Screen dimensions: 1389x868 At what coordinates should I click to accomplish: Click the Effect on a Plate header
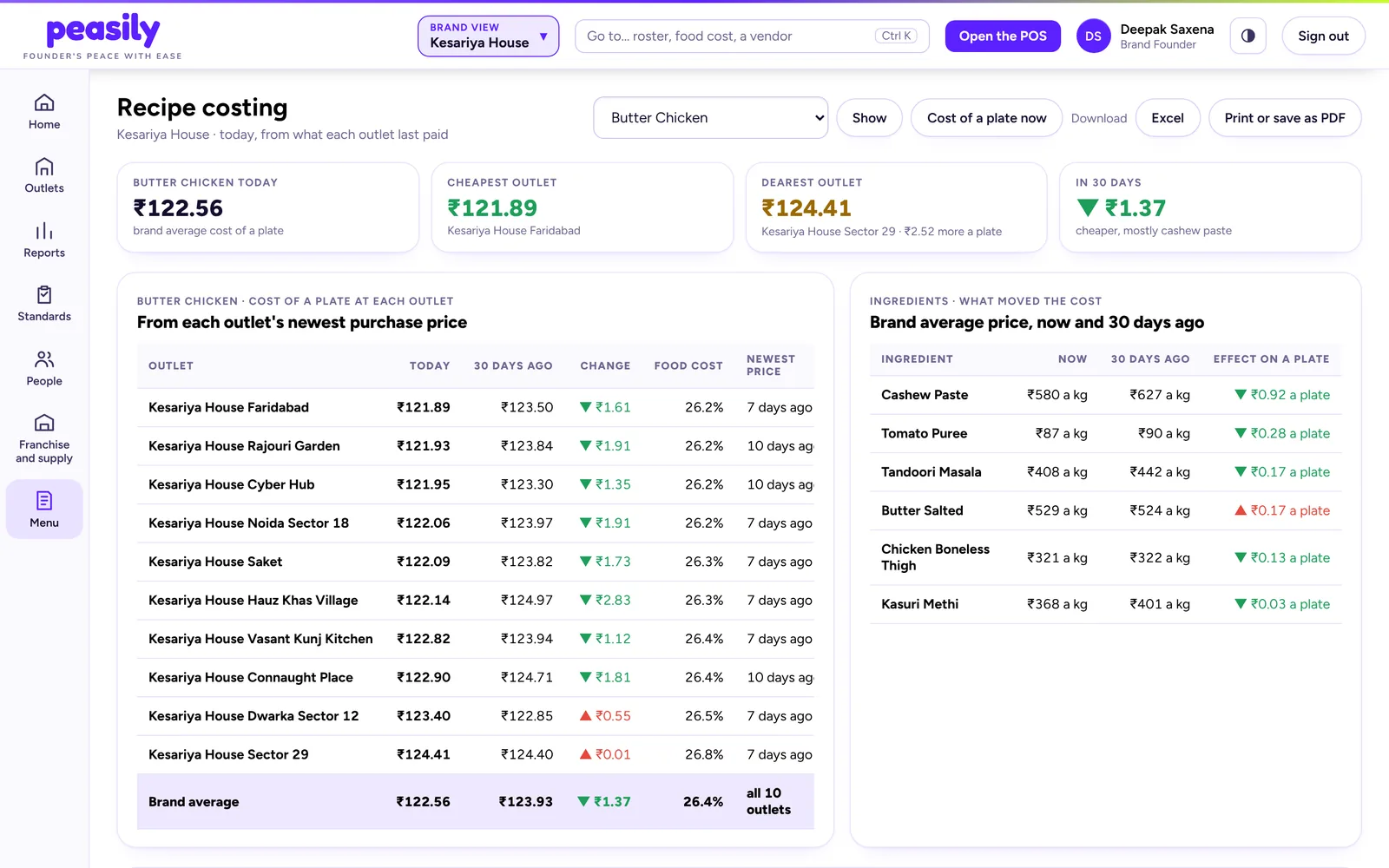point(1271,359)
